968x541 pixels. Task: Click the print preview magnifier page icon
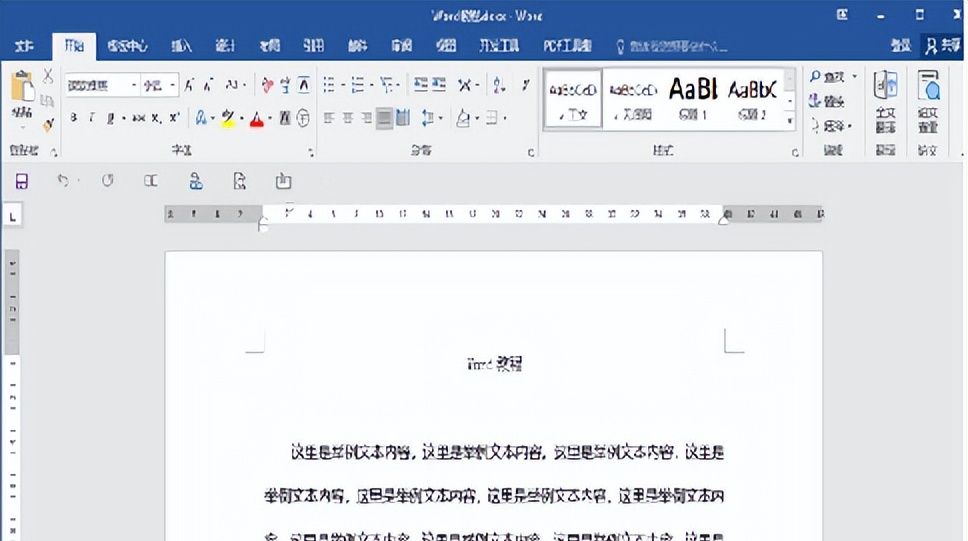pos(240,181)
